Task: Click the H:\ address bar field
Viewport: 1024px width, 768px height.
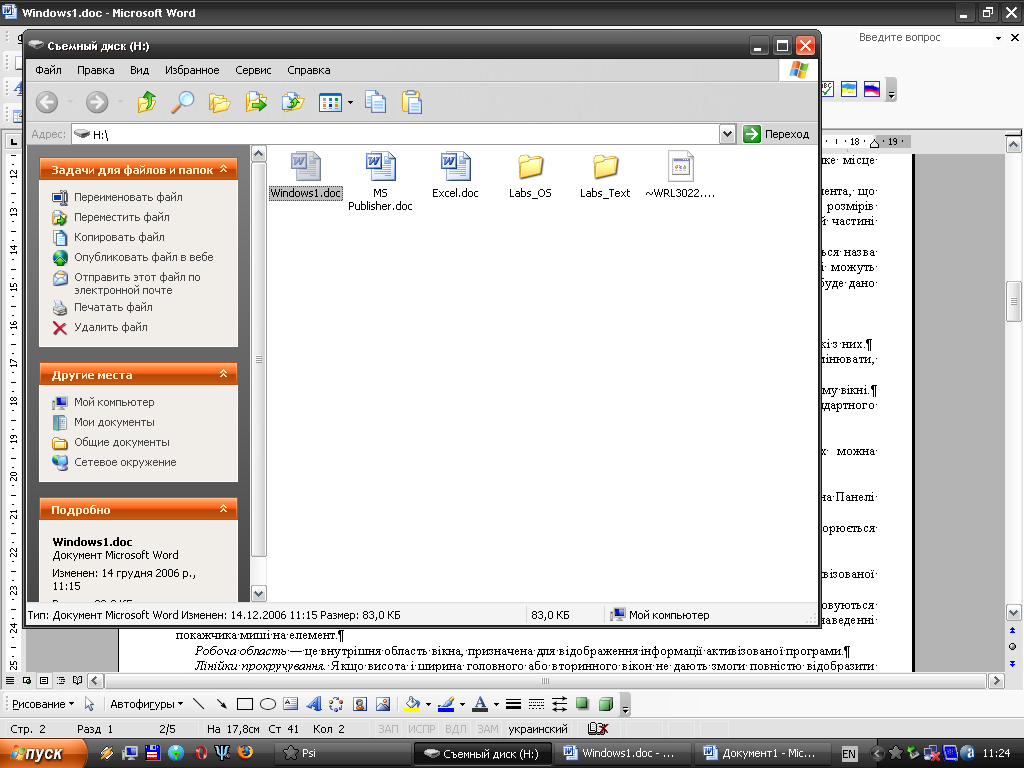Action: (x=403, y=134)
